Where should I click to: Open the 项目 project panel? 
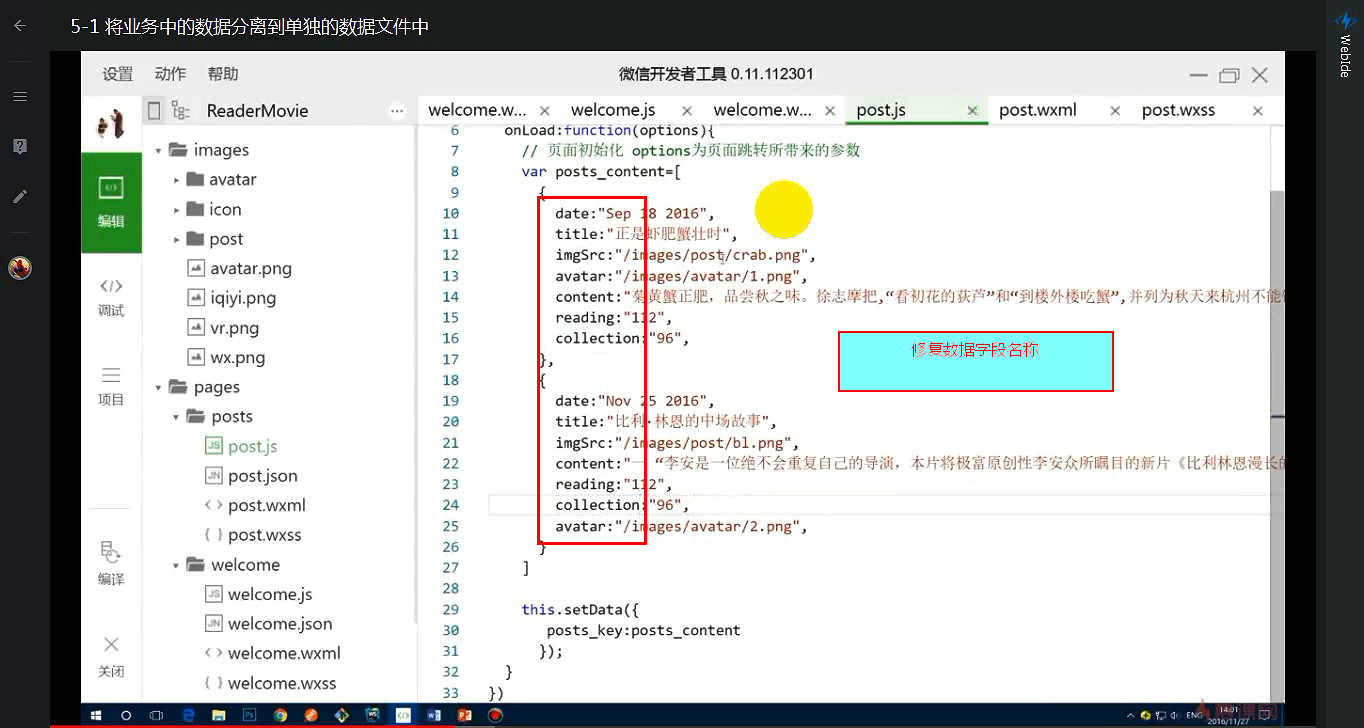point(111,386)
